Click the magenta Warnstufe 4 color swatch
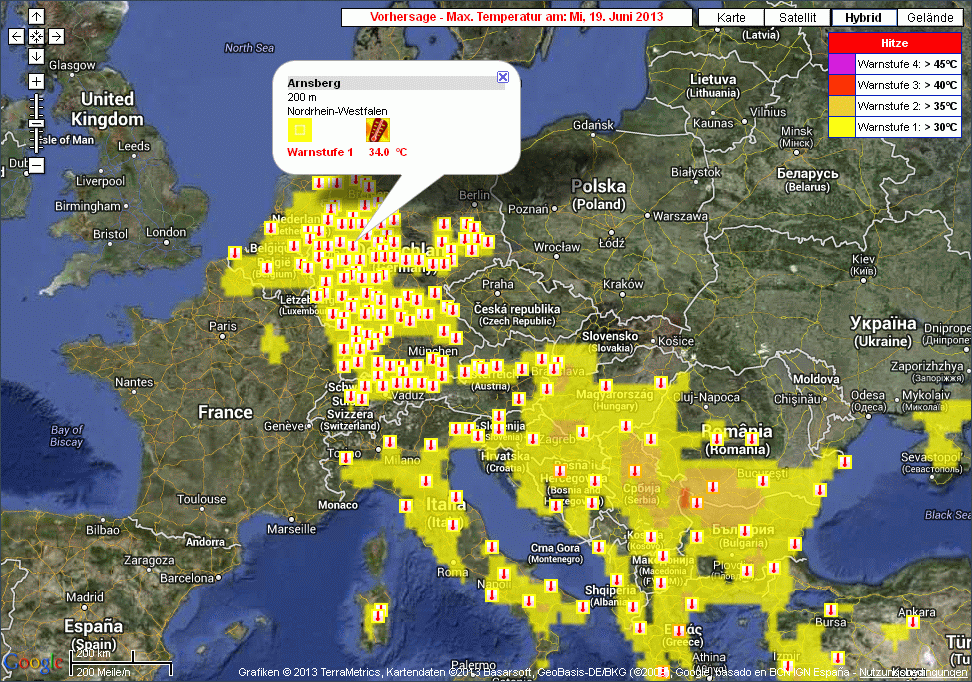The image size is (972, 682). coord(842,63)
